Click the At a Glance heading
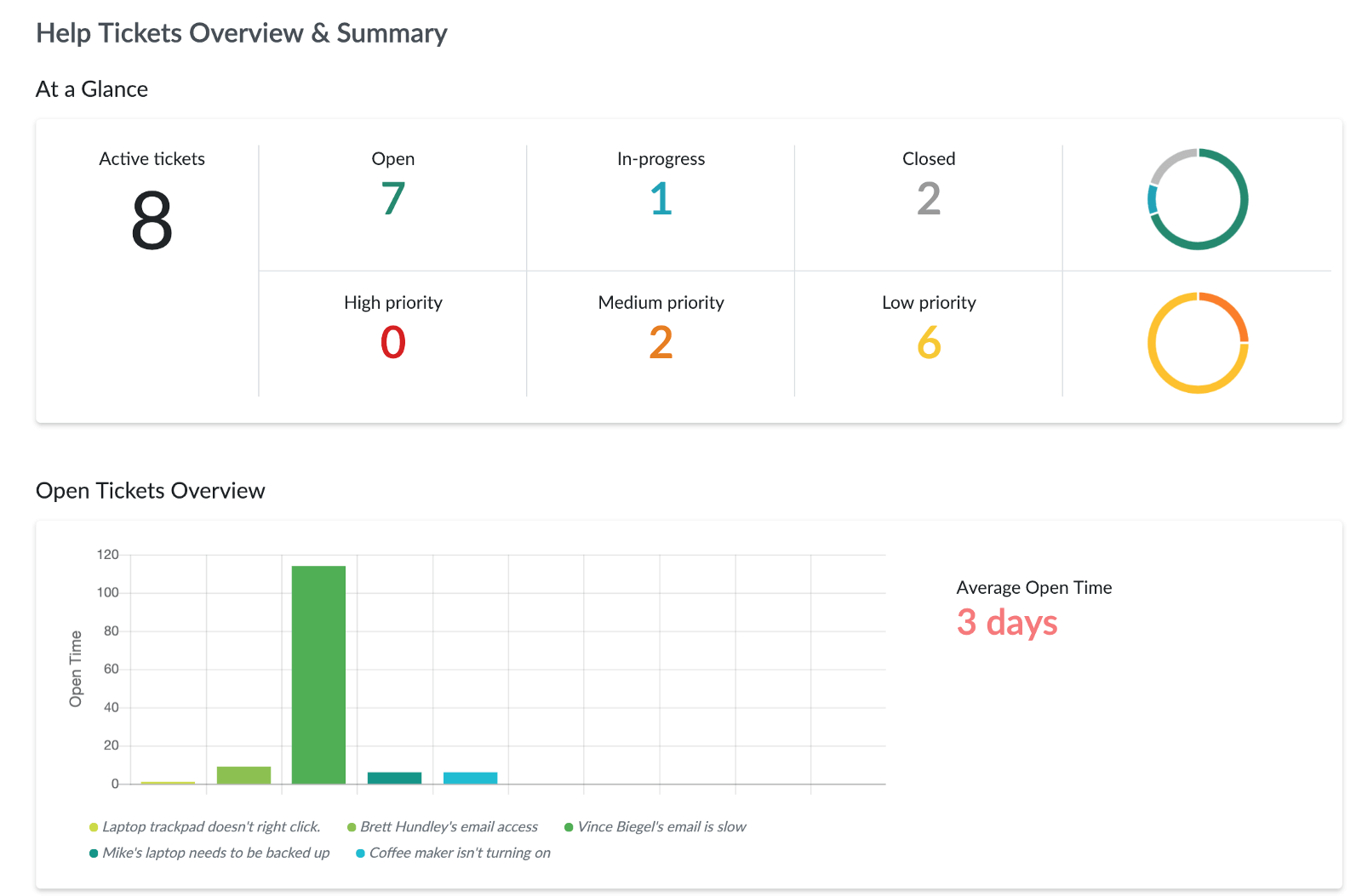The image size is (1362, 896). pos(92,89)
